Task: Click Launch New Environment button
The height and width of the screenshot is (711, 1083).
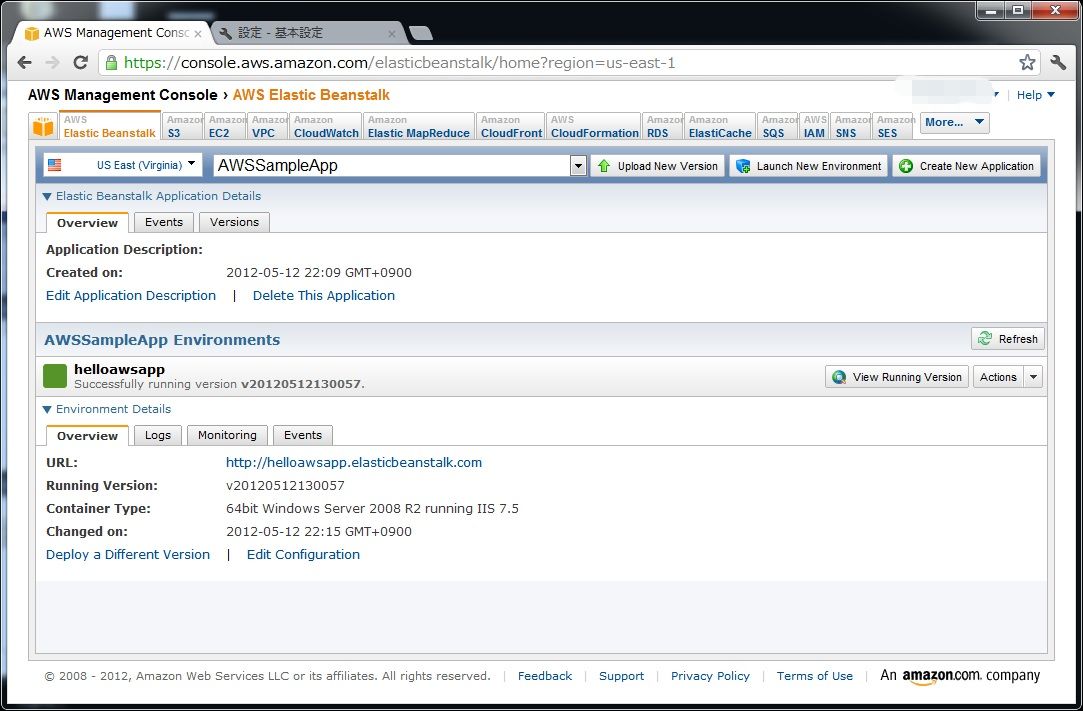Action: click(x=808, y=166)
